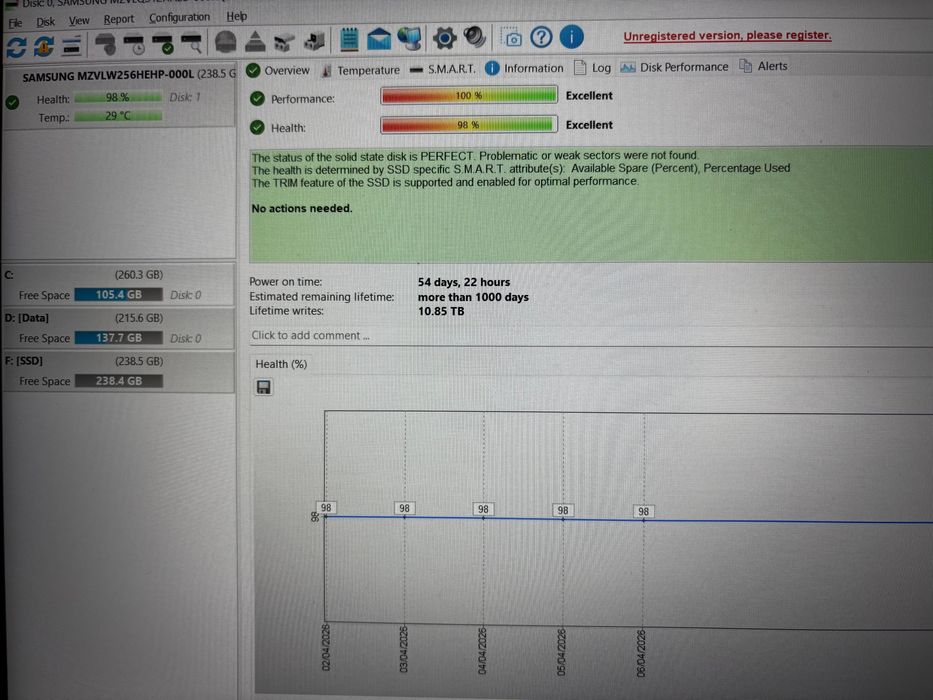Screen dimensions: 933x700
Task: Click the disk list bars toolbar icon
Action: [x=71, y=45]
